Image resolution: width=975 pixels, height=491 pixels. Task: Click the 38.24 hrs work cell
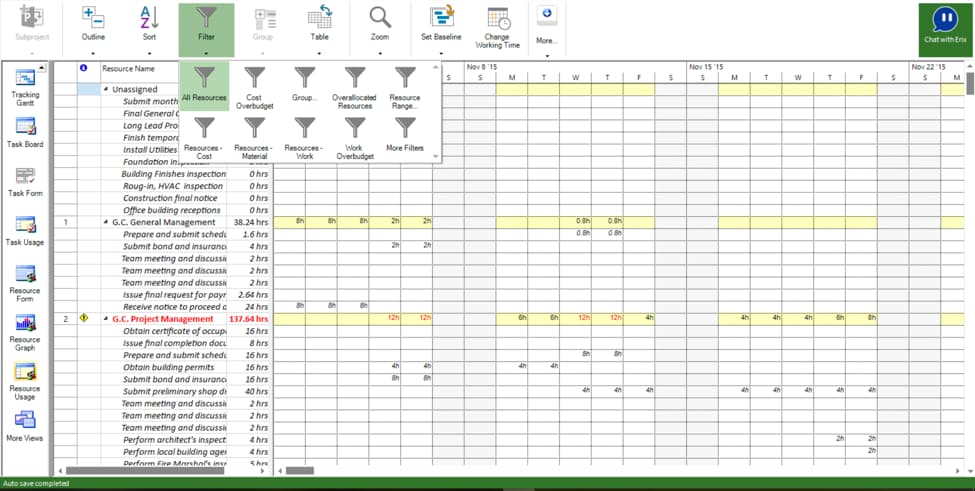point(249,222)
